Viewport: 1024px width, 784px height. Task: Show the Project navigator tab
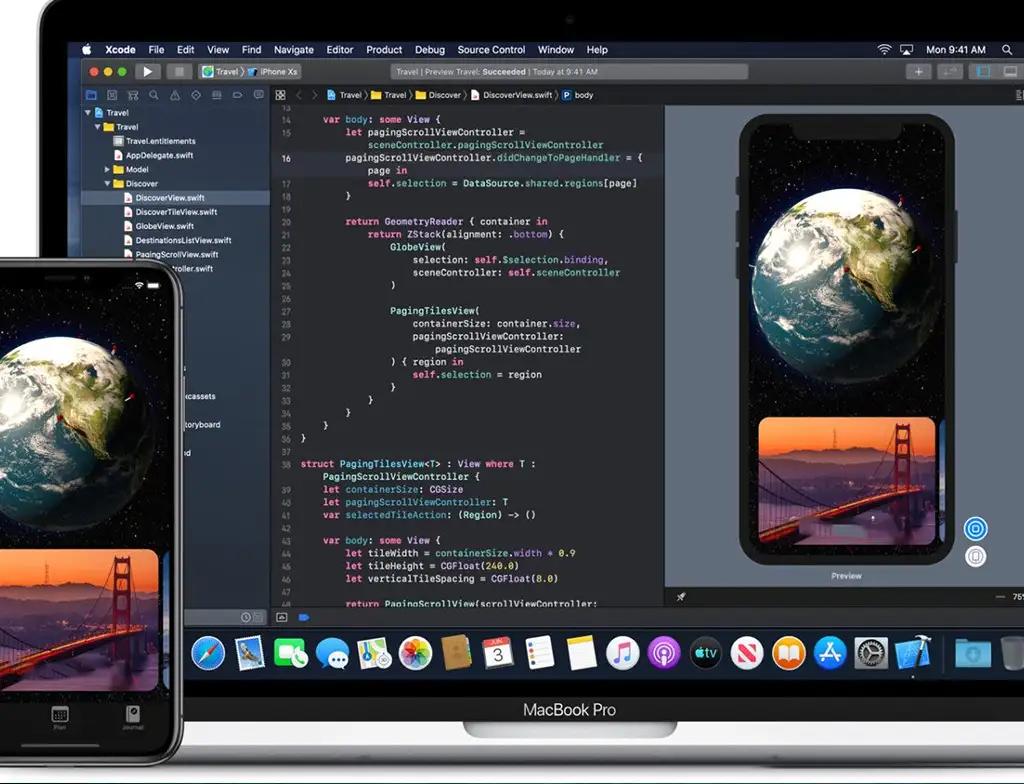[x=91, y=95]
